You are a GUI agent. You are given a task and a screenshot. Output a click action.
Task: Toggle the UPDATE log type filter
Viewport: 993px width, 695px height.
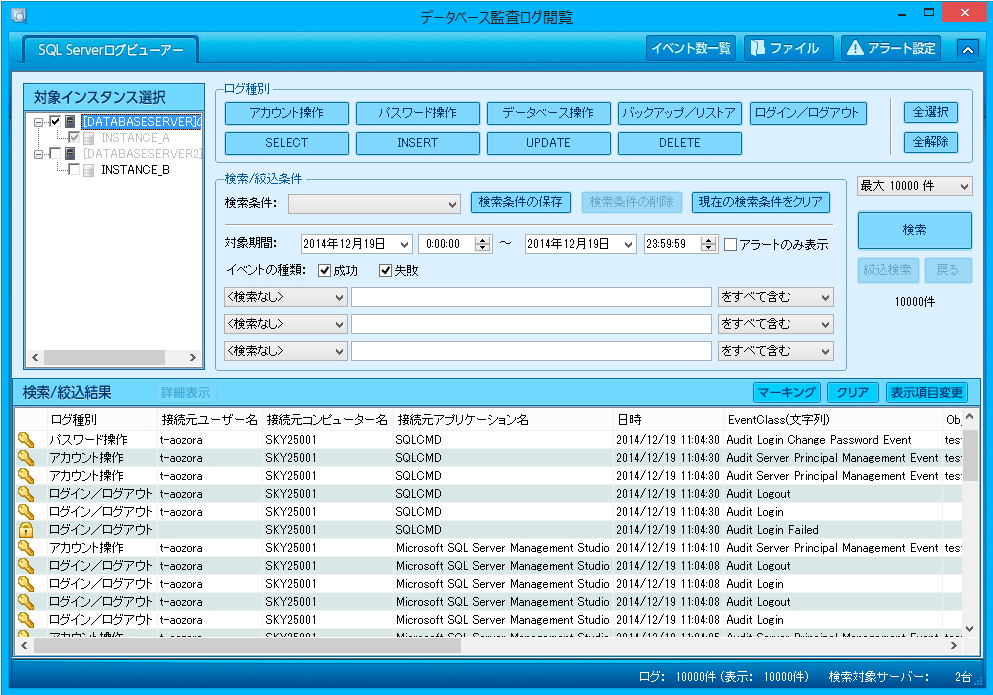(x=549, y=143)
